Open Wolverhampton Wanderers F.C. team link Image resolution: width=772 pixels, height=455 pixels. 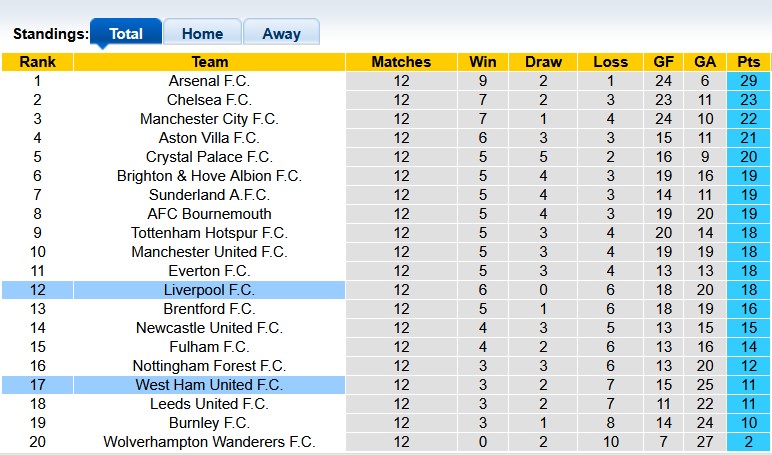click(x=209, y=442)
